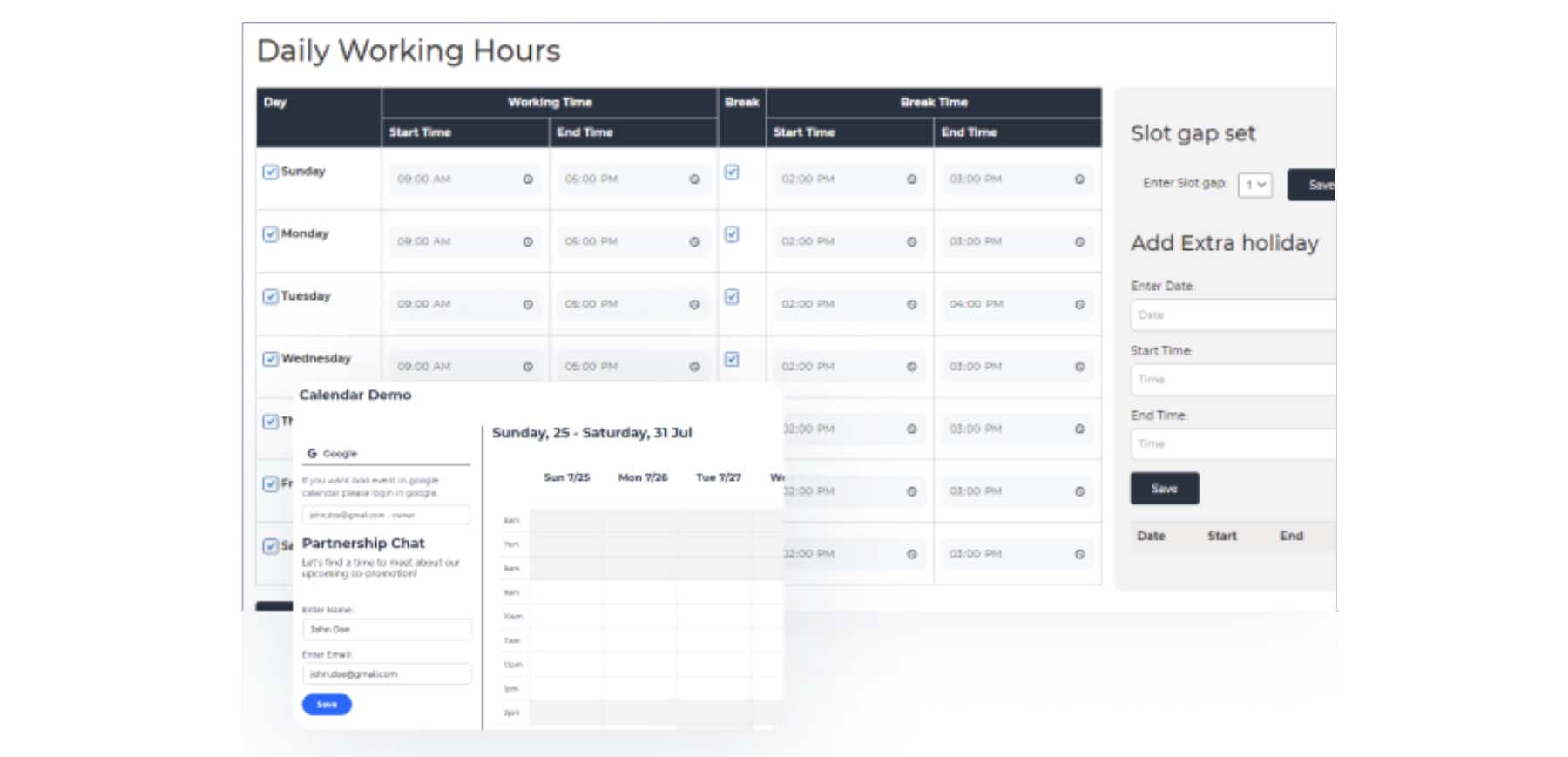Toggle the Sunday working day checkbox
The height and width of the screenshot is (757, 1568).
tap(271, 172)
